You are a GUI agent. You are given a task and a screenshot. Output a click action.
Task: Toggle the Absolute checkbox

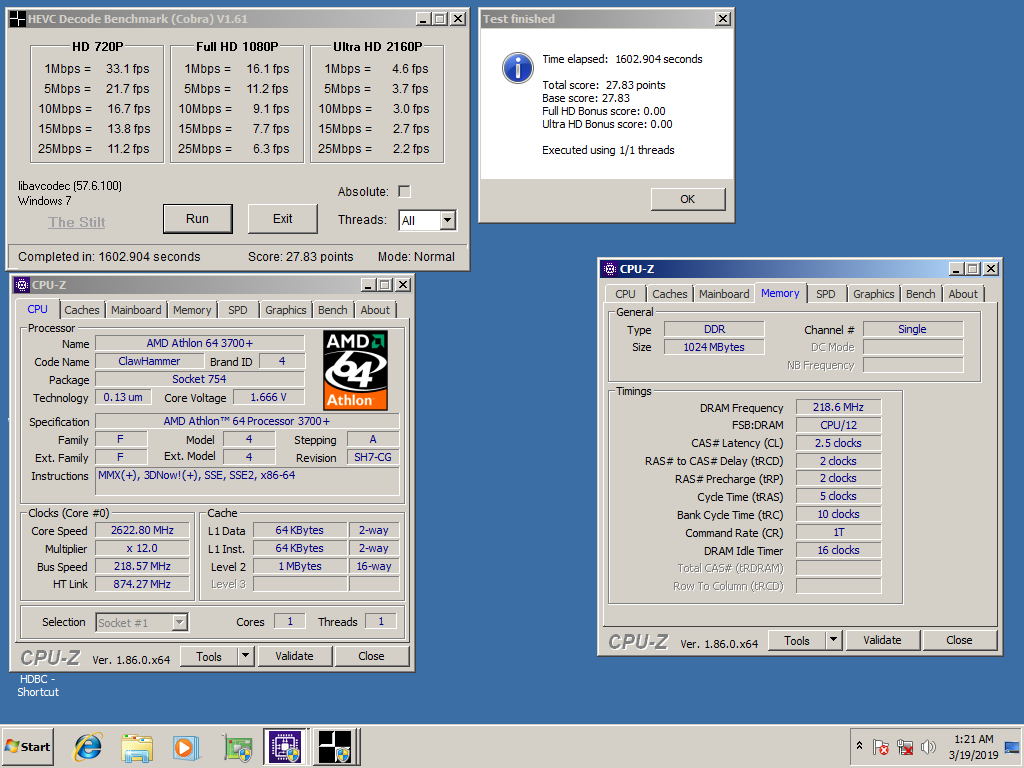(404, 191)
